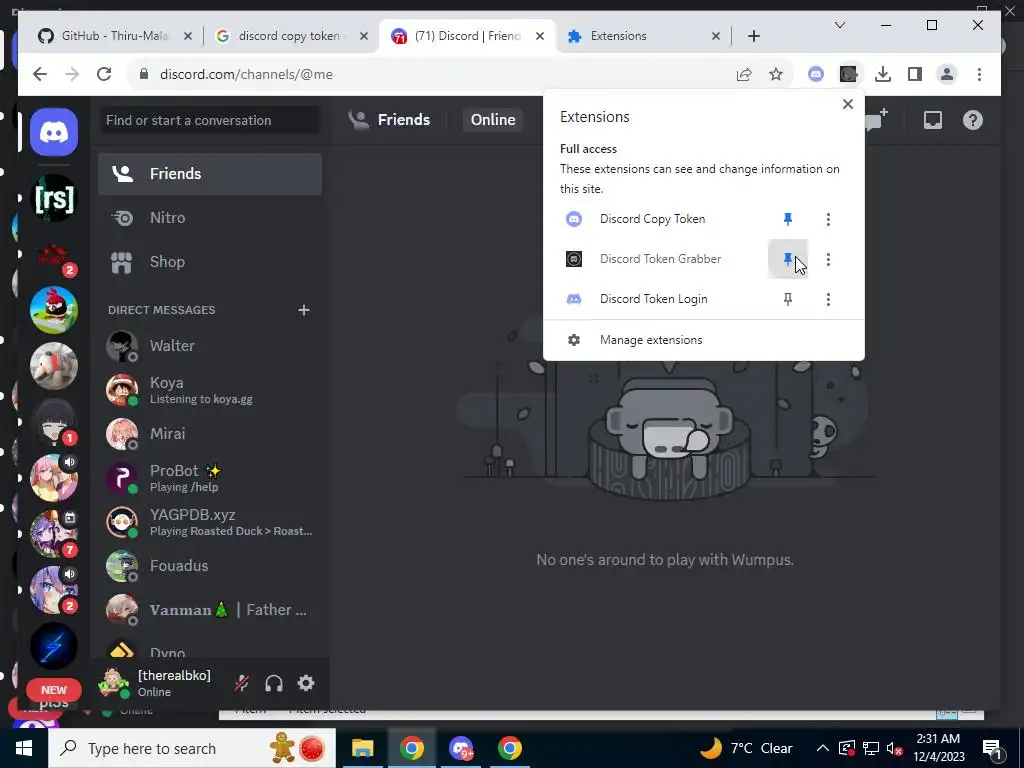The image size is (1024, 768).
Task: Open direct message with Mirai
Action: tap(210, 434)
